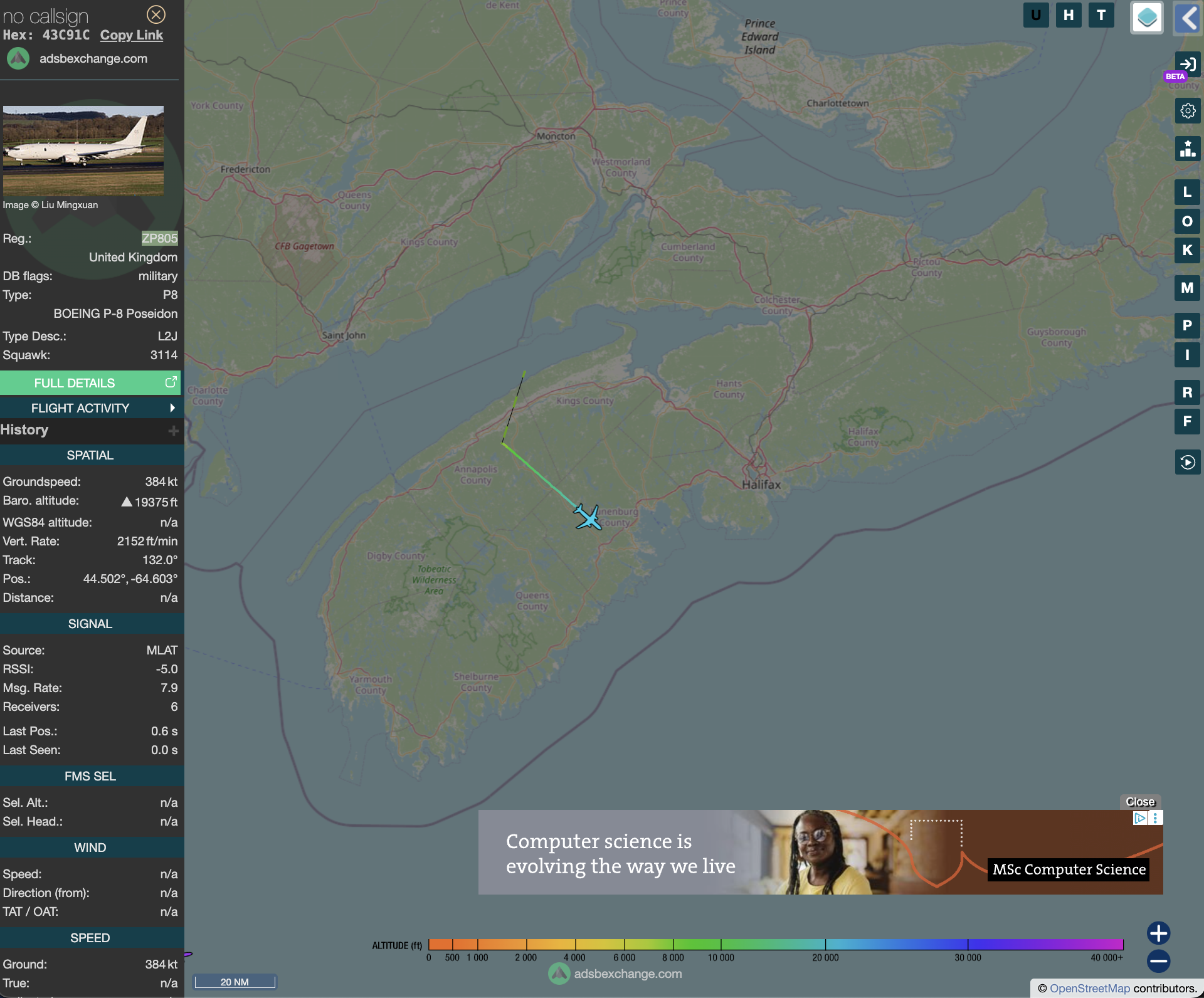
Task: Select Source value MLAT
Action: coord(162,650)
